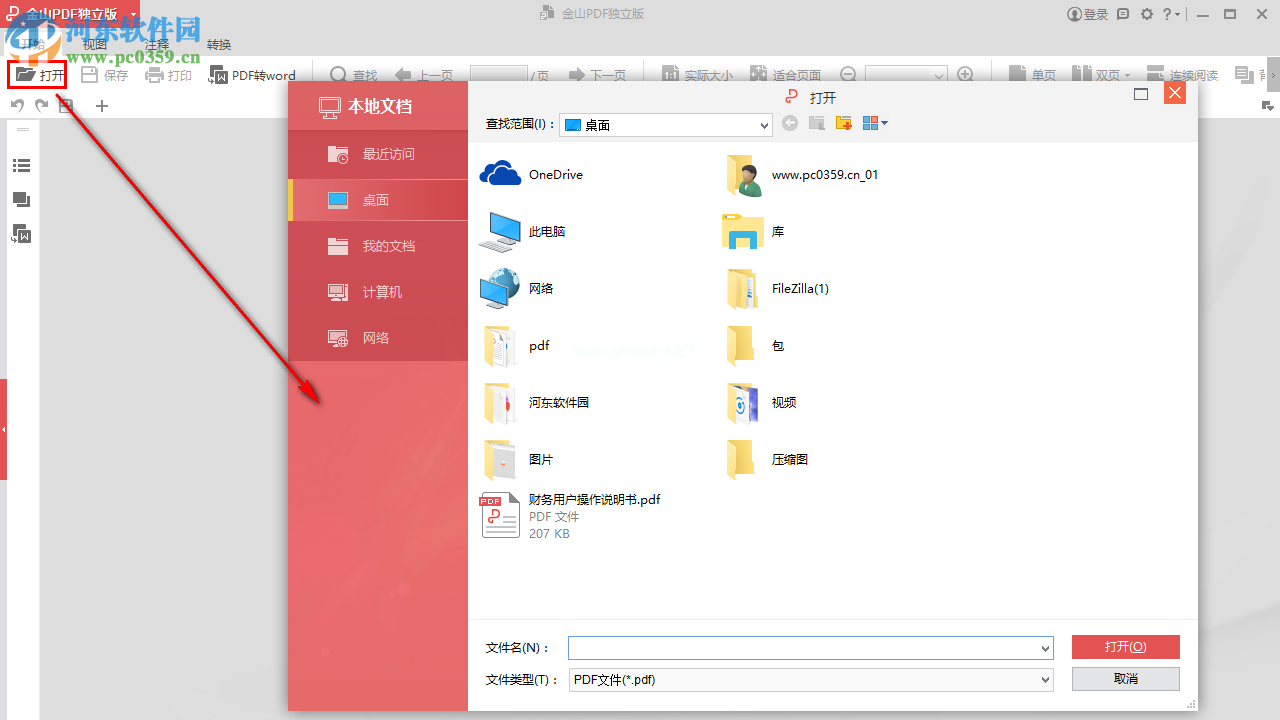Click the Word convert icon in left sidebar
Image resolution: width=1280 pixels, height=720 pixels.
[x=21, y=234]
